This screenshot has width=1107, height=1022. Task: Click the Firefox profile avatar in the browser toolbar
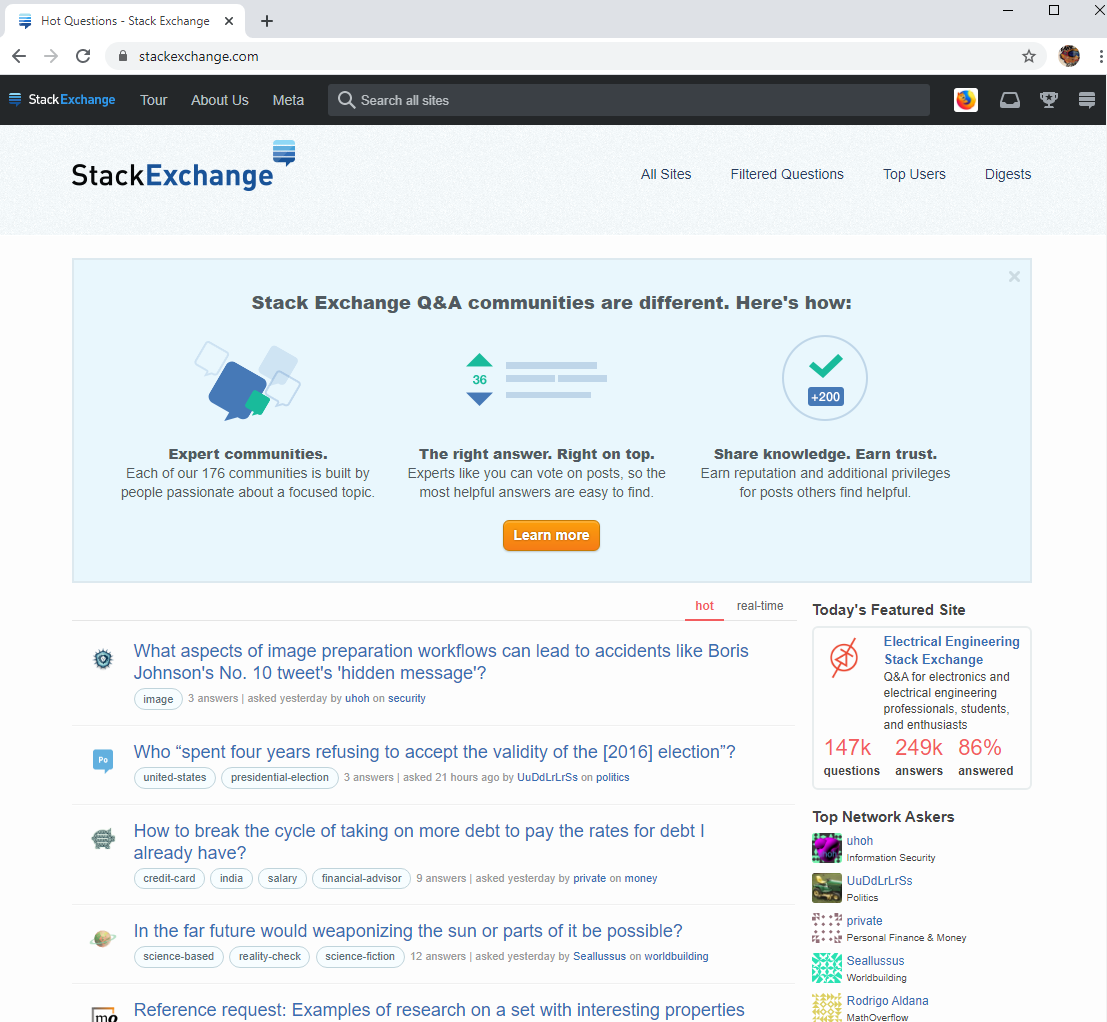click(1069, 56)
